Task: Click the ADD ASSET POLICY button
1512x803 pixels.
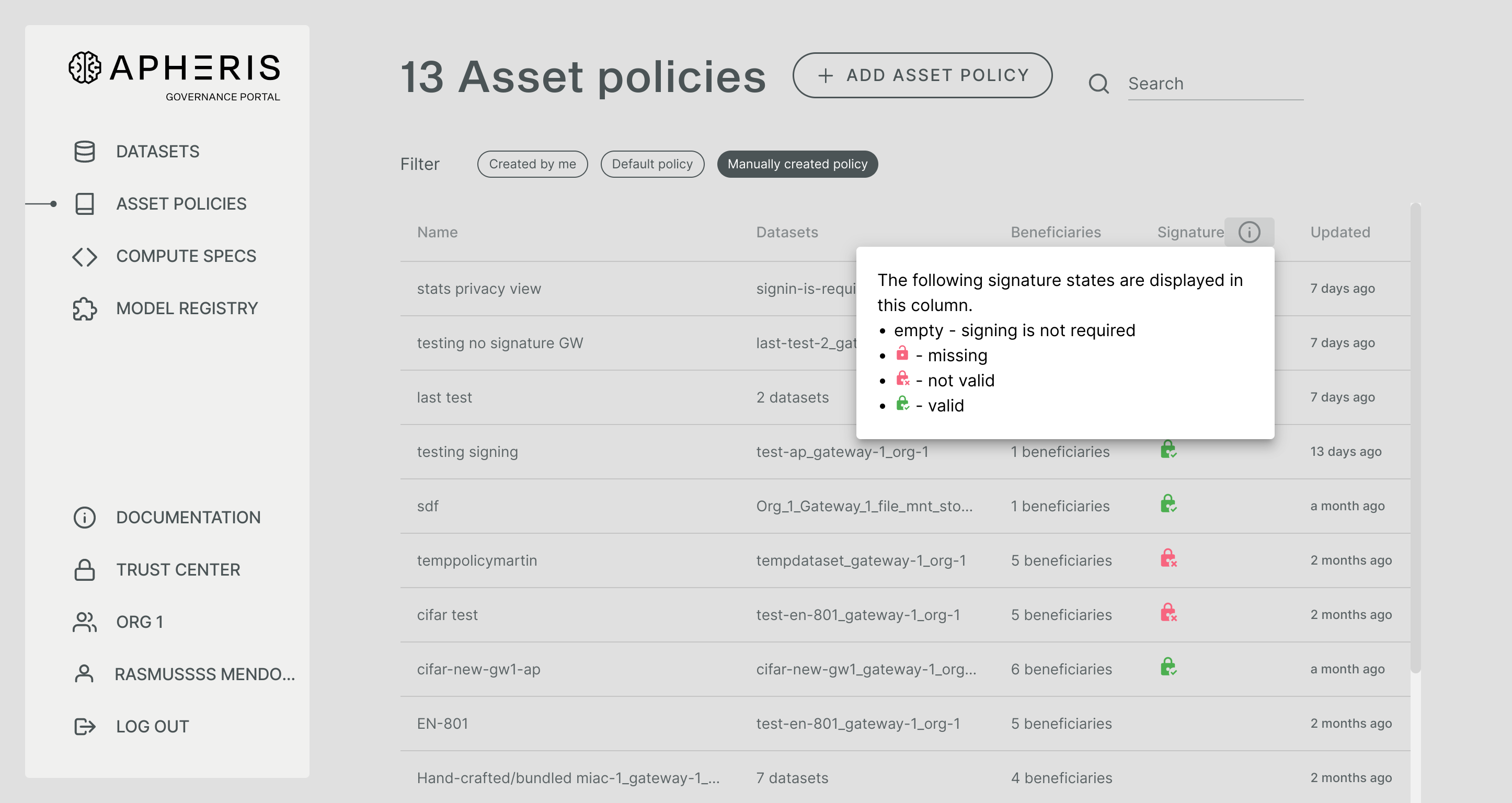Action: click(923, 75)
